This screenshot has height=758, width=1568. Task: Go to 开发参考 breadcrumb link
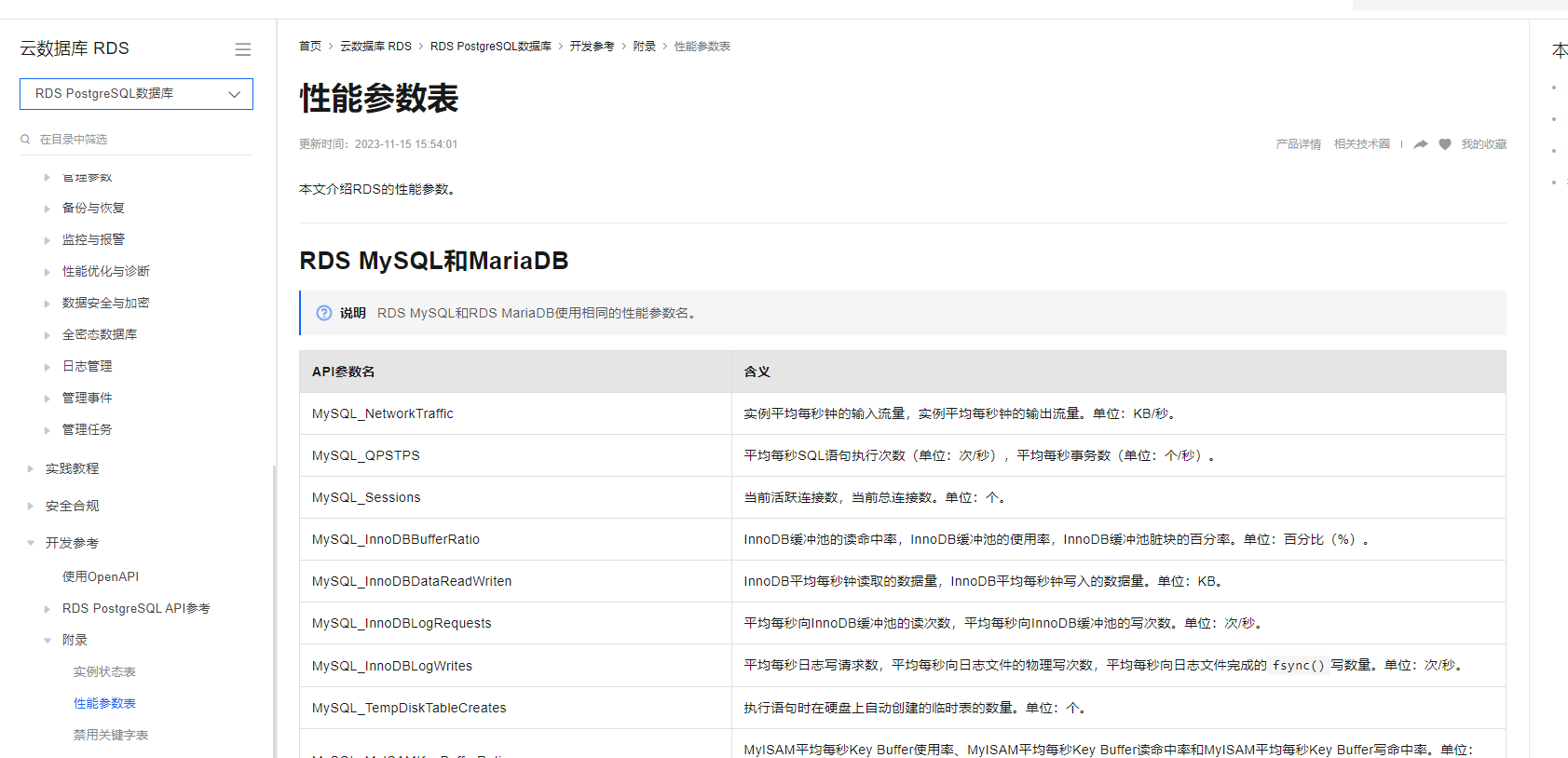tap(593, 47)
